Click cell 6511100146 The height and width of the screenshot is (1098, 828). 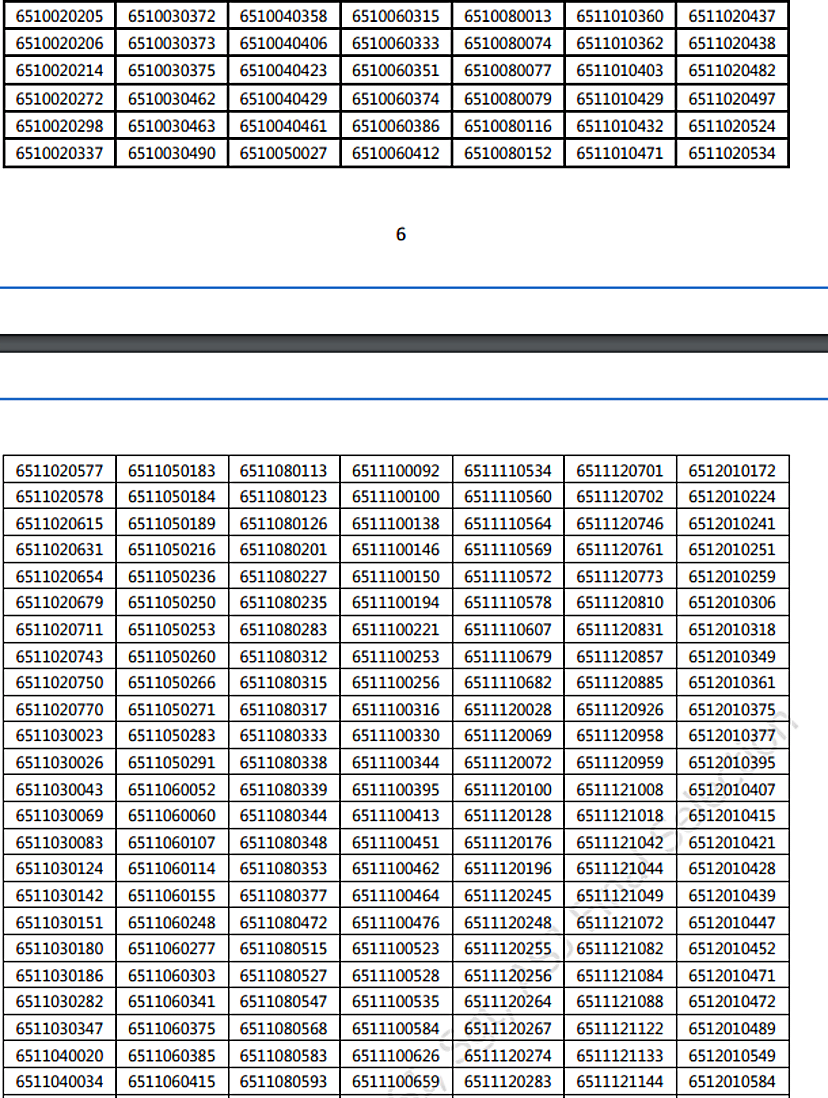click(x=396, y=550)
